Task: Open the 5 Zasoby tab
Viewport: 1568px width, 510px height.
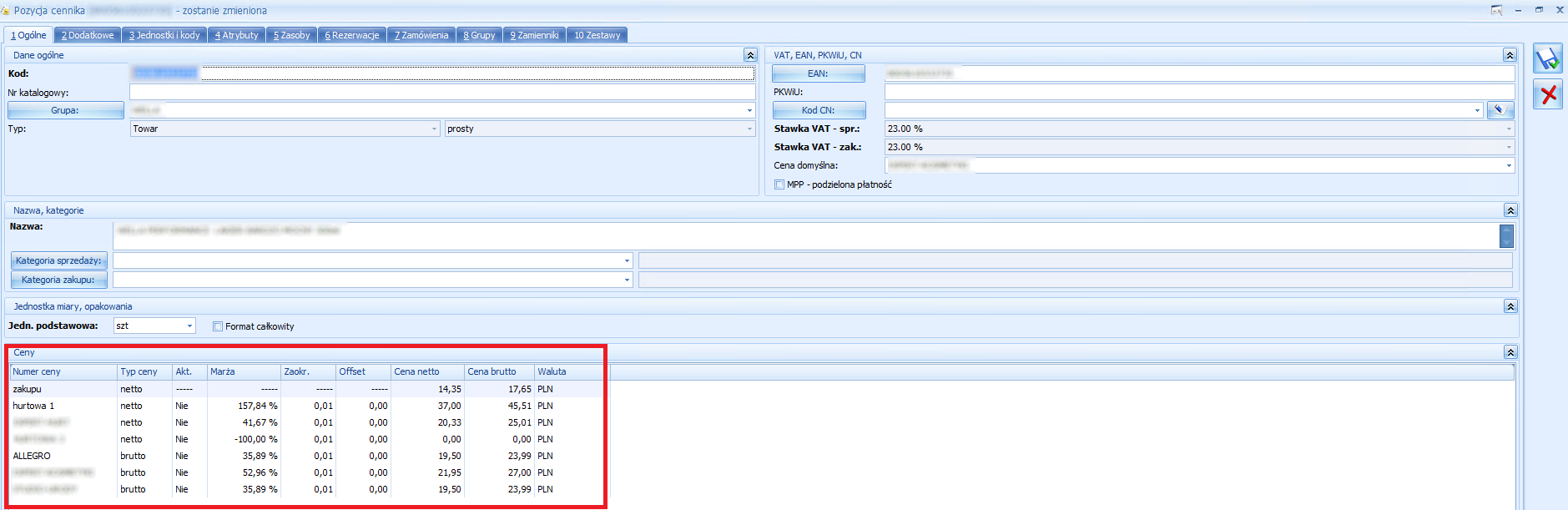Action: (291, 35)
